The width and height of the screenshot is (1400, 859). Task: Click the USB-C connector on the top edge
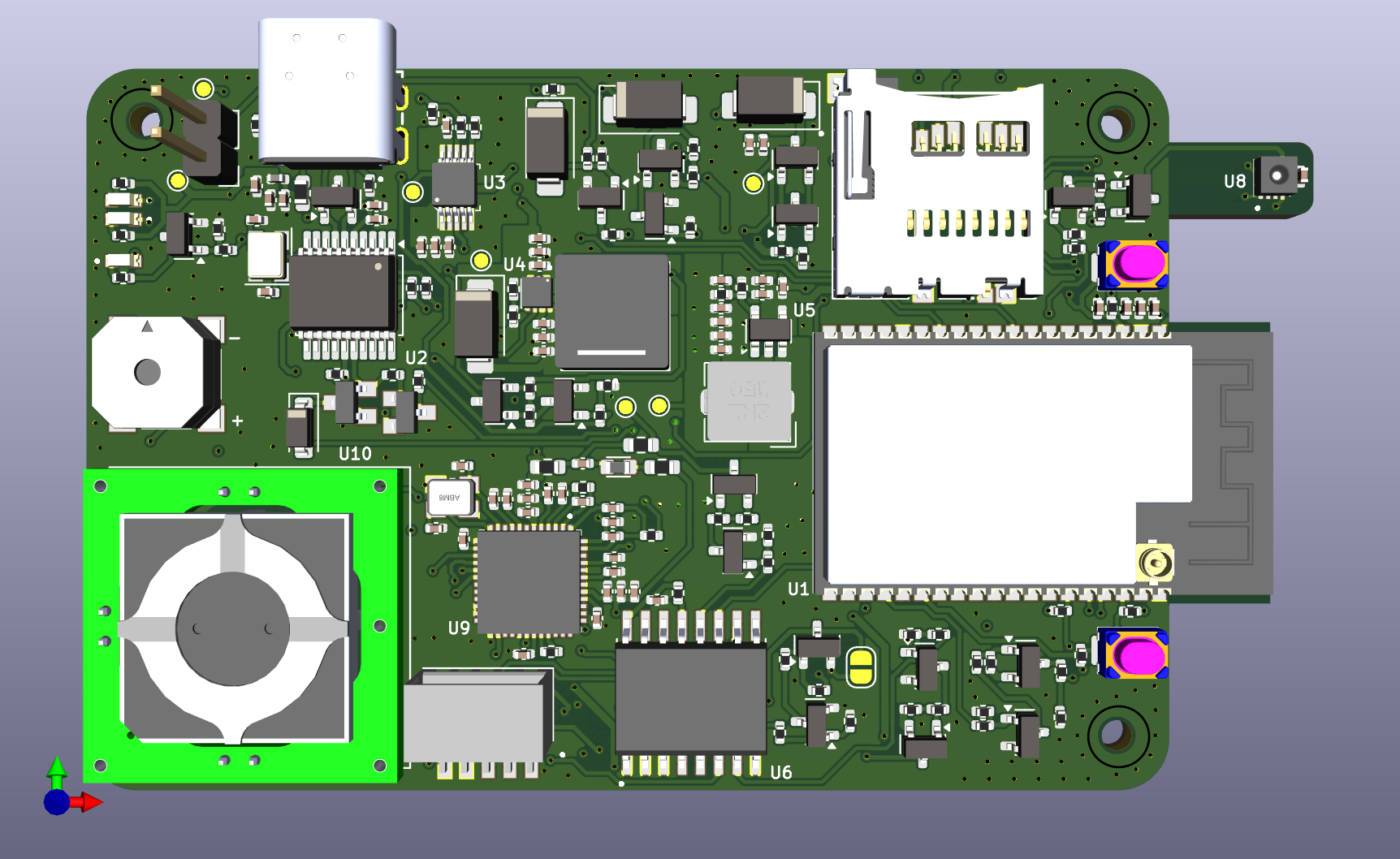pos(327,92)
